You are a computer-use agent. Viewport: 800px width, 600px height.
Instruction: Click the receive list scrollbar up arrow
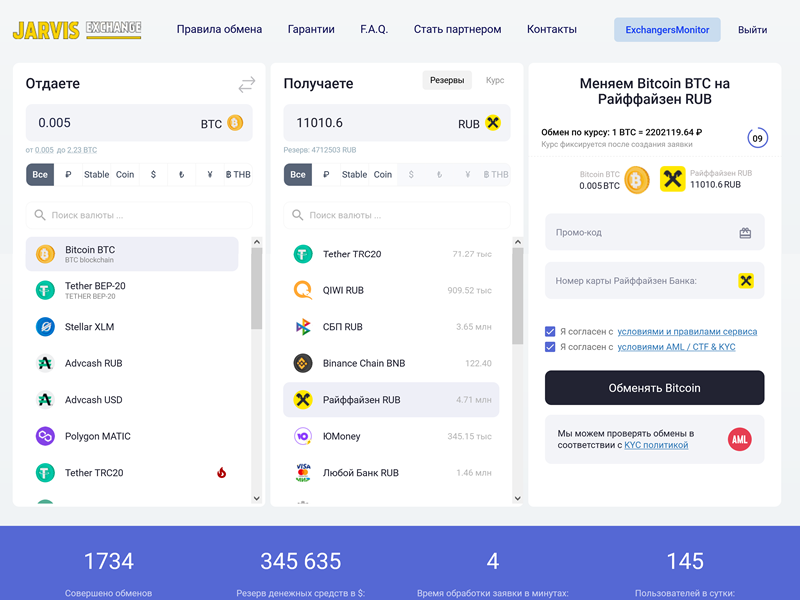[517, 242]
